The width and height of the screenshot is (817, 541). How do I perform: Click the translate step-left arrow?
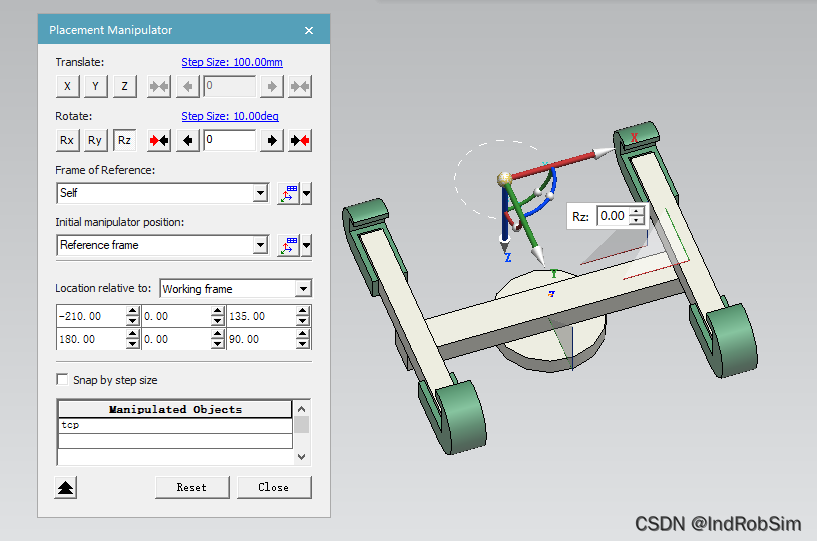coord(188,86)
